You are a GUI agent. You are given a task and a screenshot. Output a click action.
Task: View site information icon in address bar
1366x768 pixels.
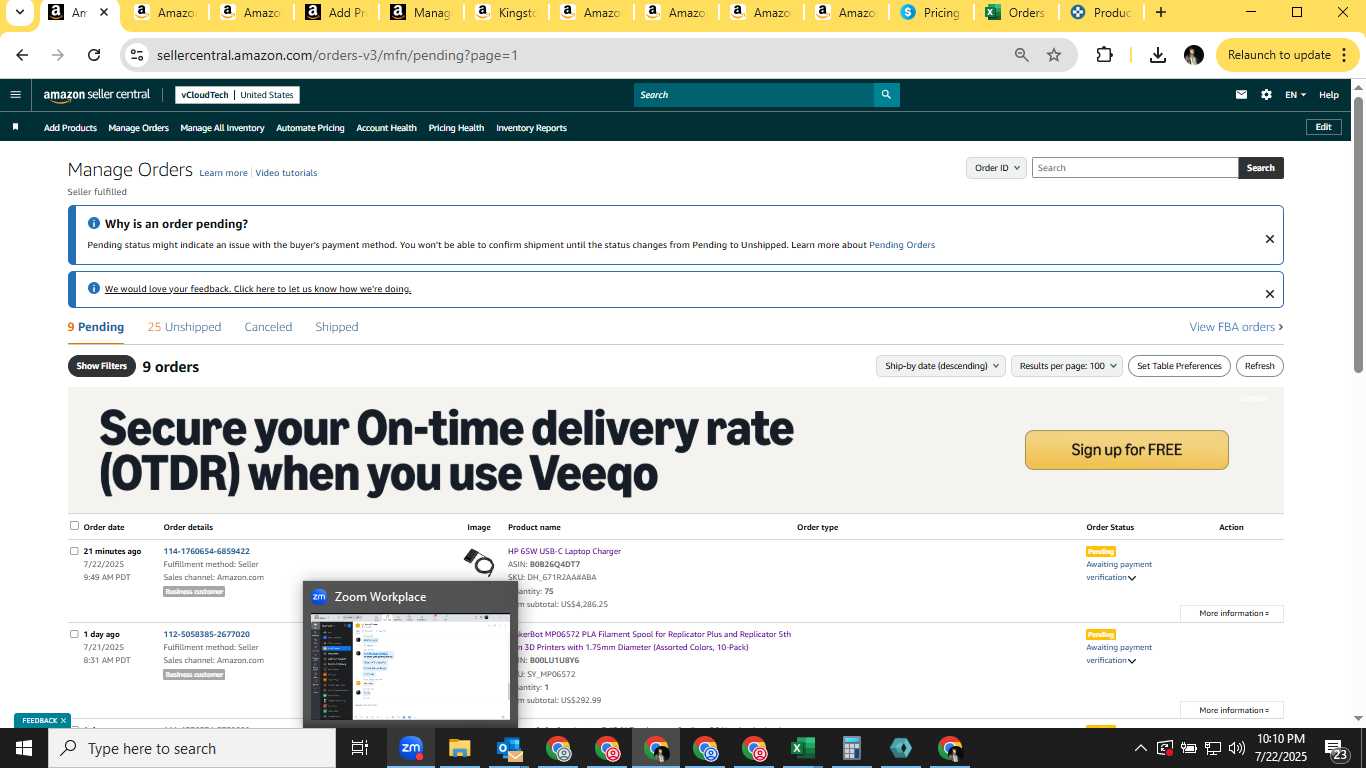[138, 55]
